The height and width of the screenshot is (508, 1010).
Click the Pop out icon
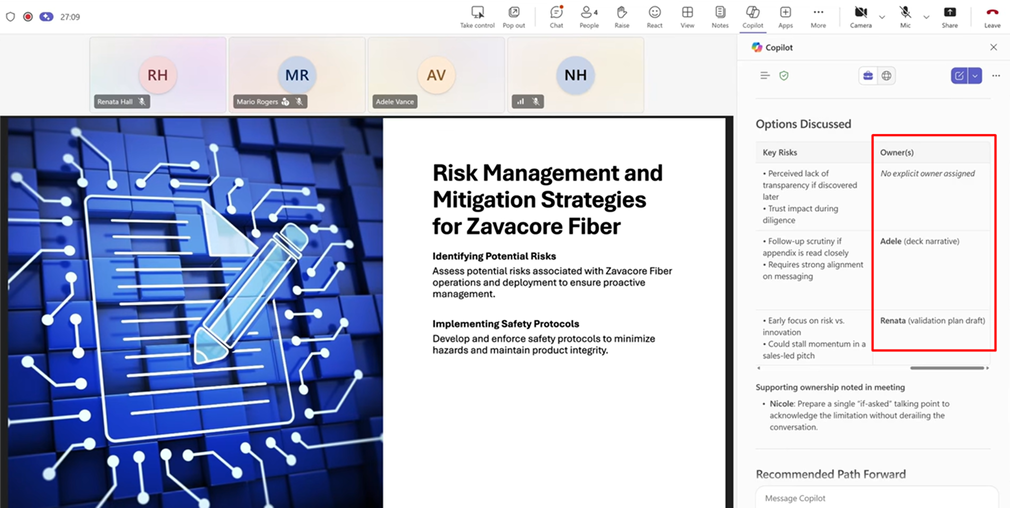(x=514, y=15)
